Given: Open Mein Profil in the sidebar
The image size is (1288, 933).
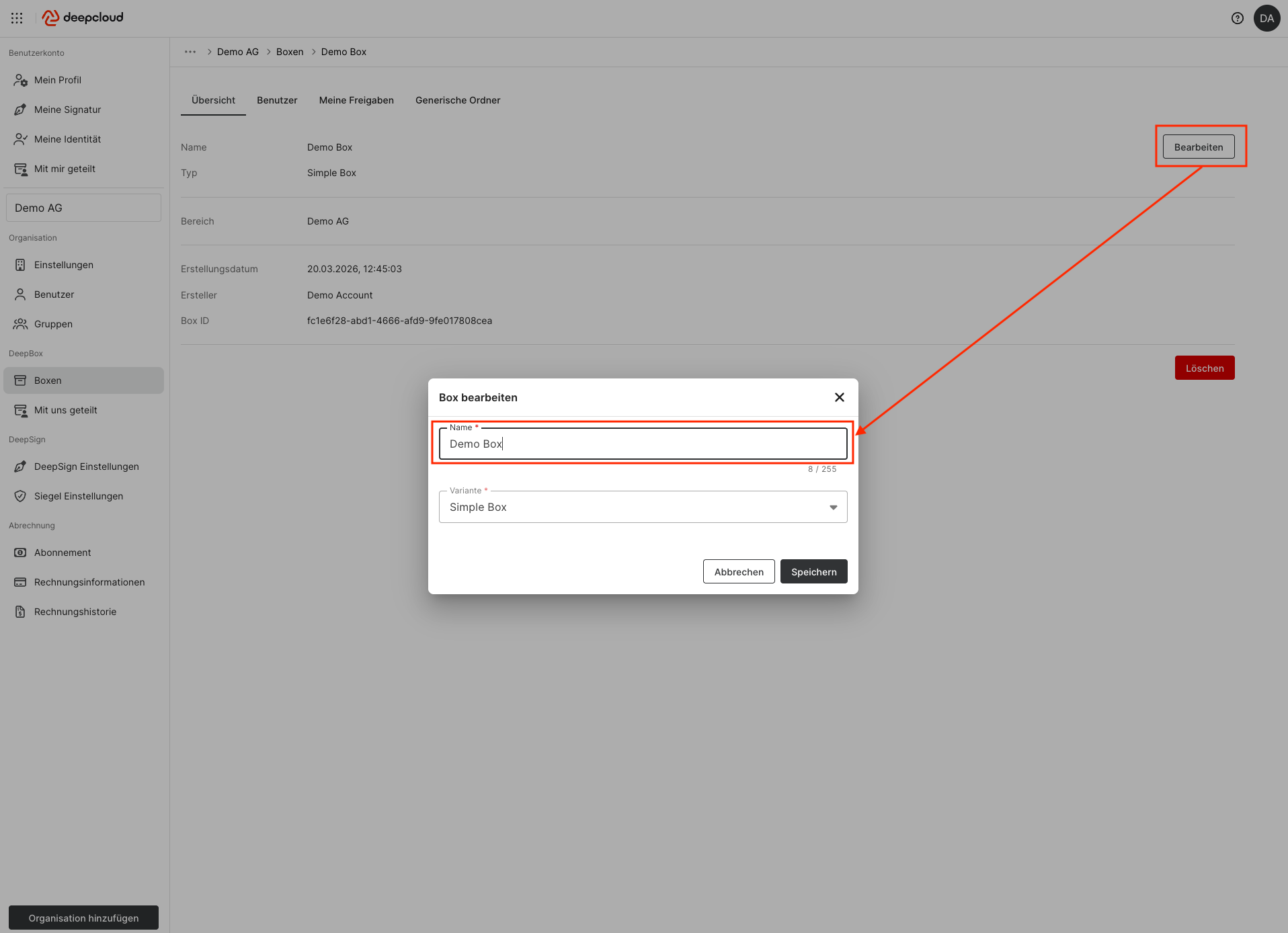Looking at the screenshot, I should click(58, 80).
